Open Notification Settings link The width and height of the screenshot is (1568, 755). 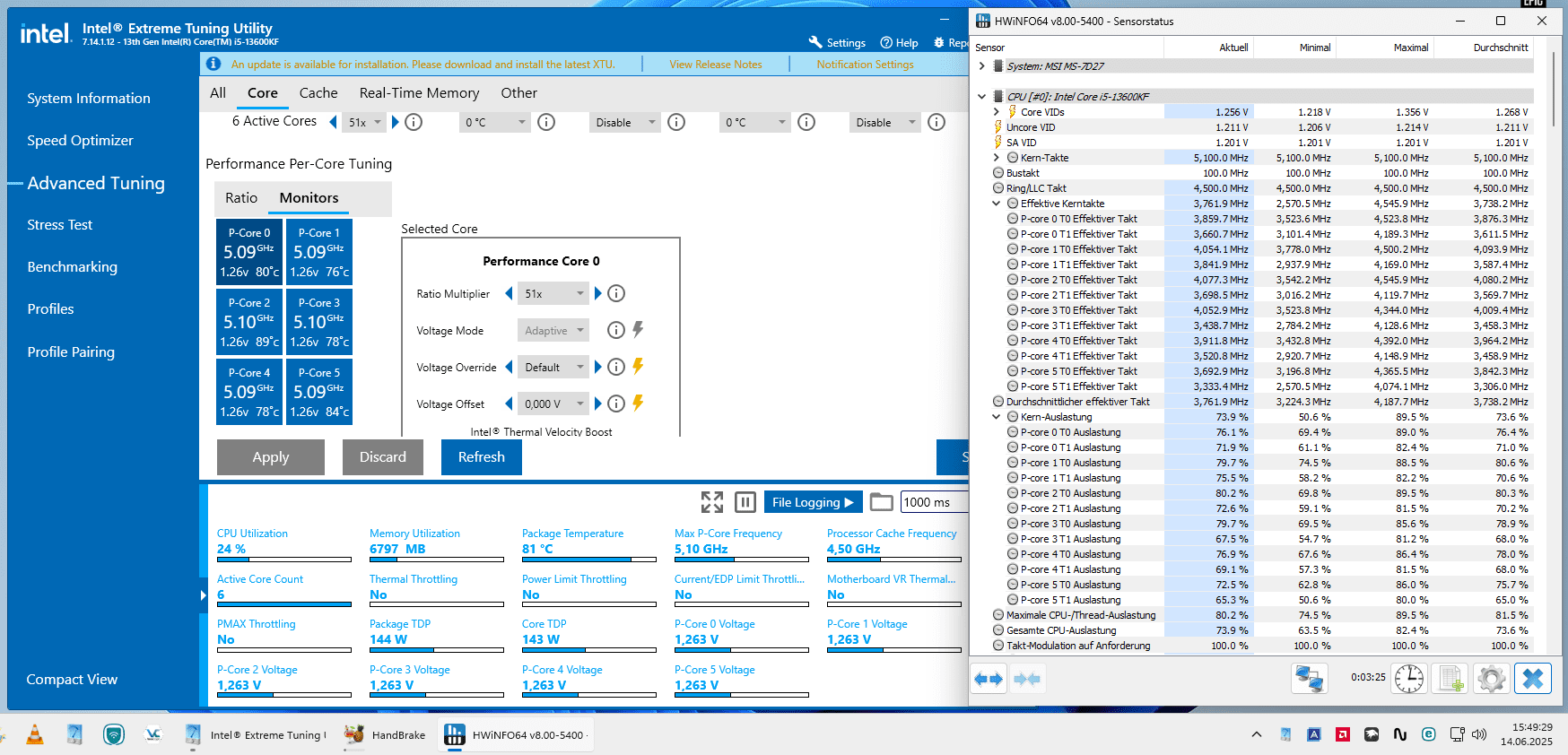866,64
